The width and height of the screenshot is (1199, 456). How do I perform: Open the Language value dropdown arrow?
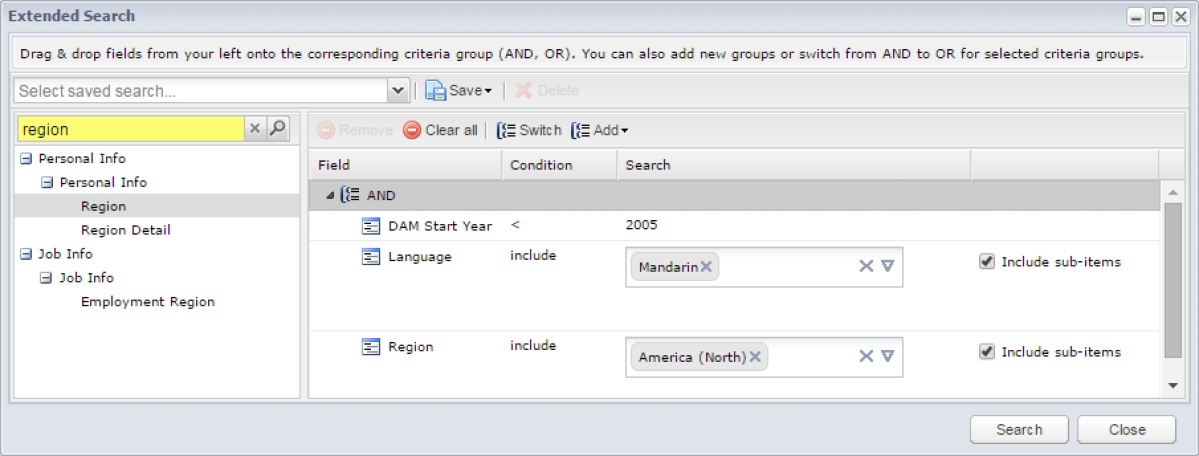[x=887, y=266]
